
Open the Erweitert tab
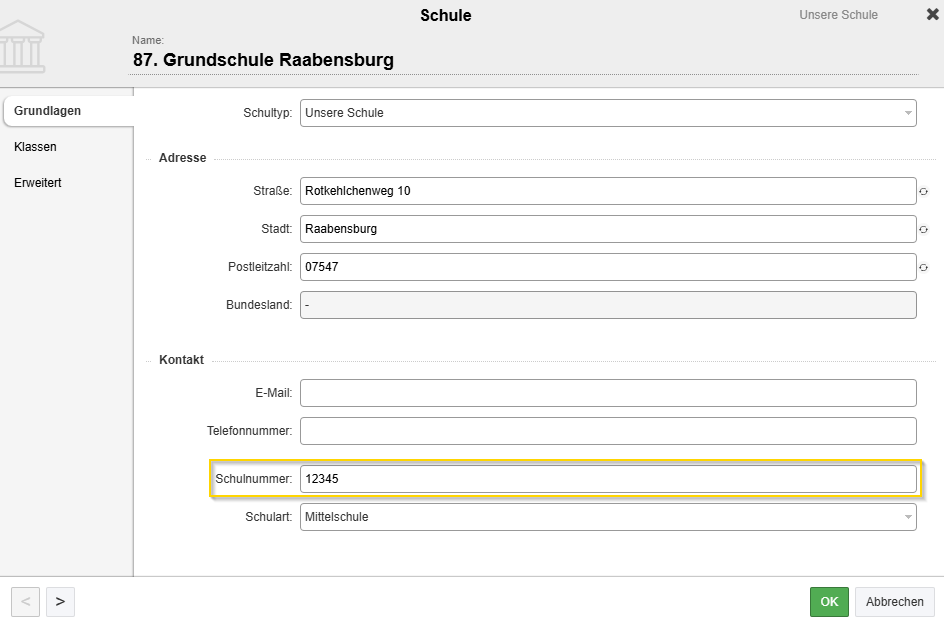pos(38,183)
